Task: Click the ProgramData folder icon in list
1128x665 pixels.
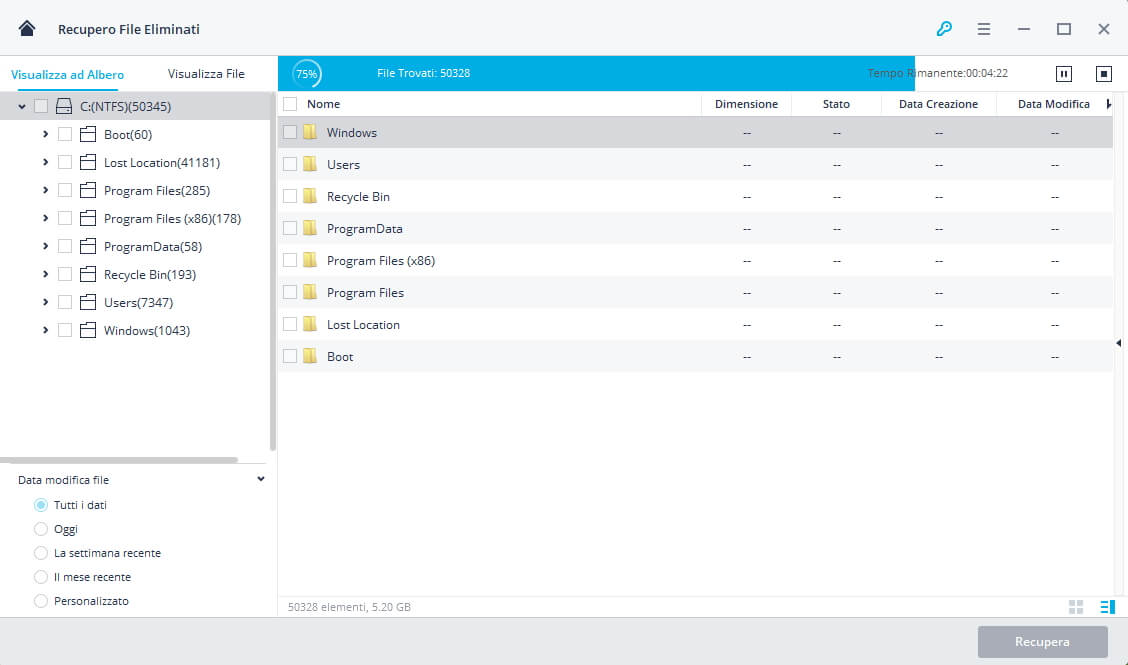Action: [310, 228]
